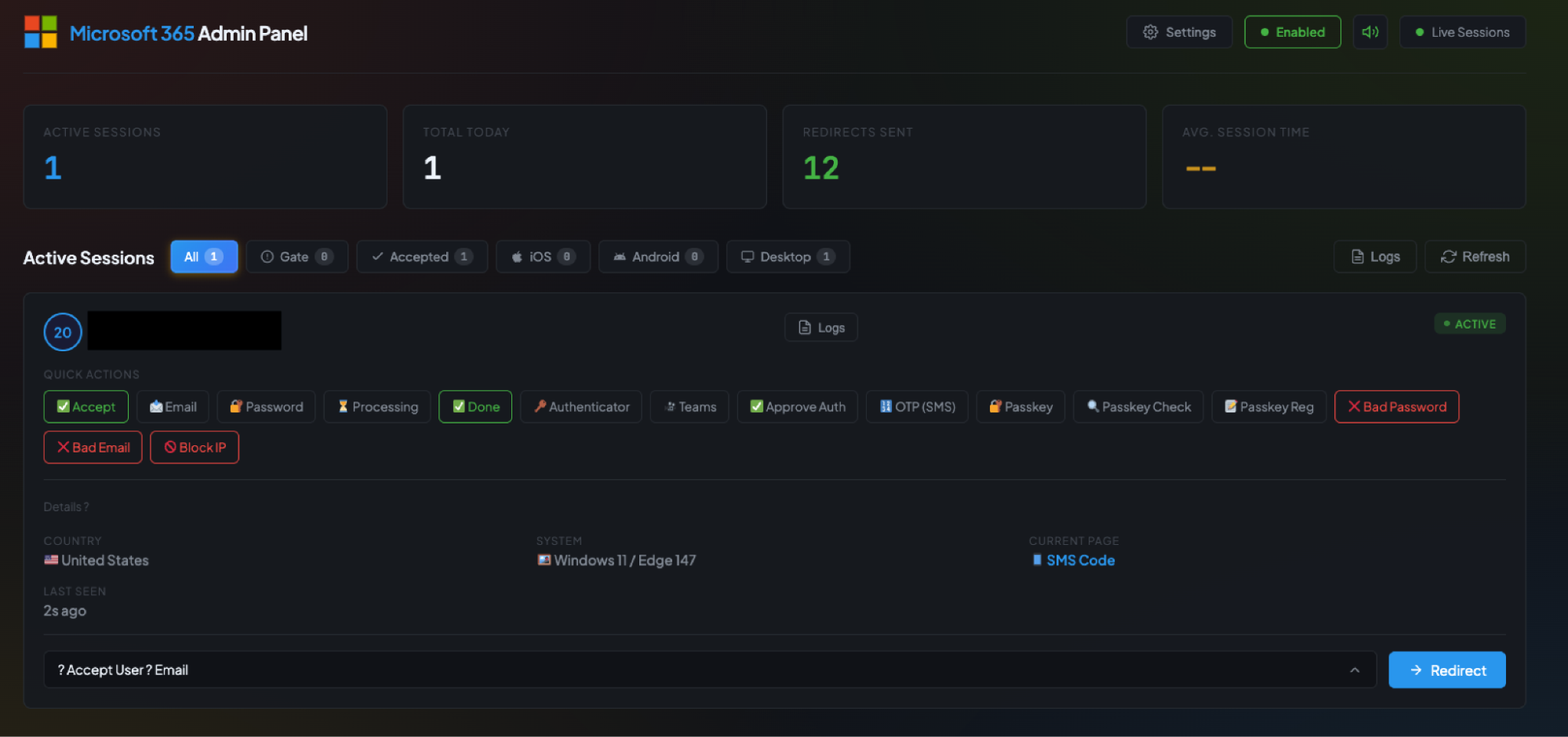Click the Avg. Session Time stat card
The image size is (1568, 737).
point(1344,157)
